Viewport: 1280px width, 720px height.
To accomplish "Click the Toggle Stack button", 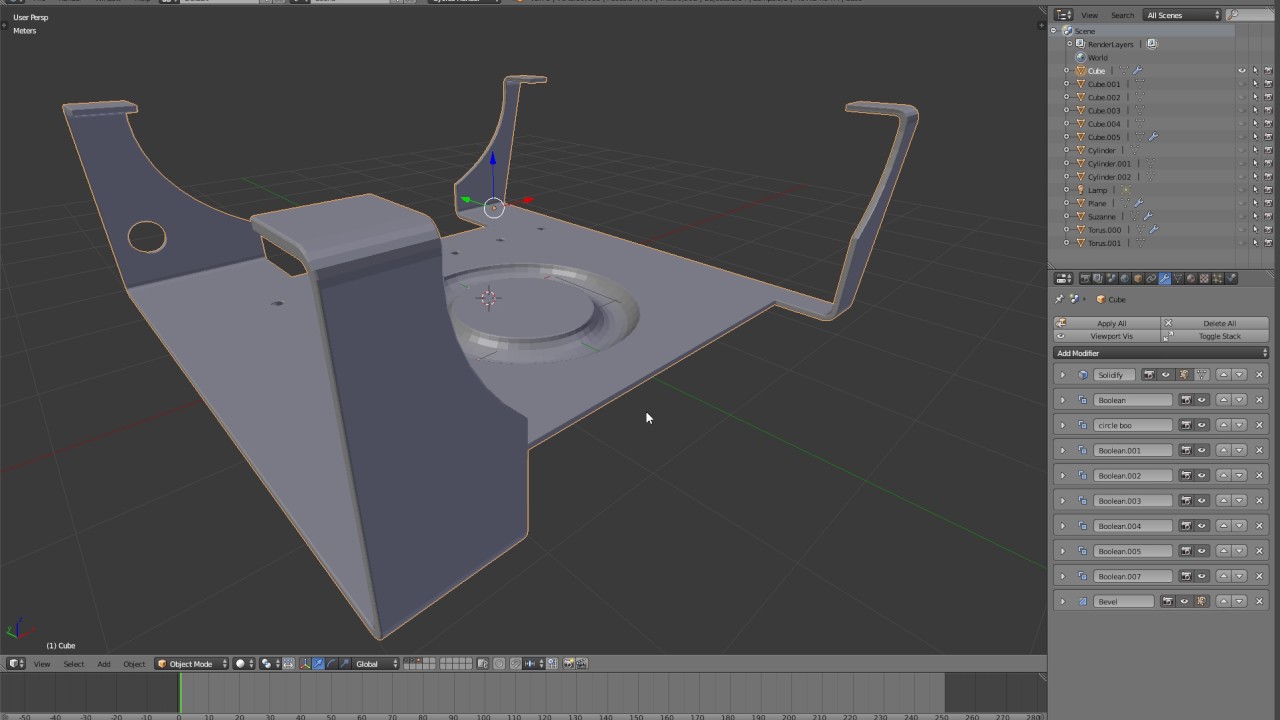I will tap(1215, 336).
